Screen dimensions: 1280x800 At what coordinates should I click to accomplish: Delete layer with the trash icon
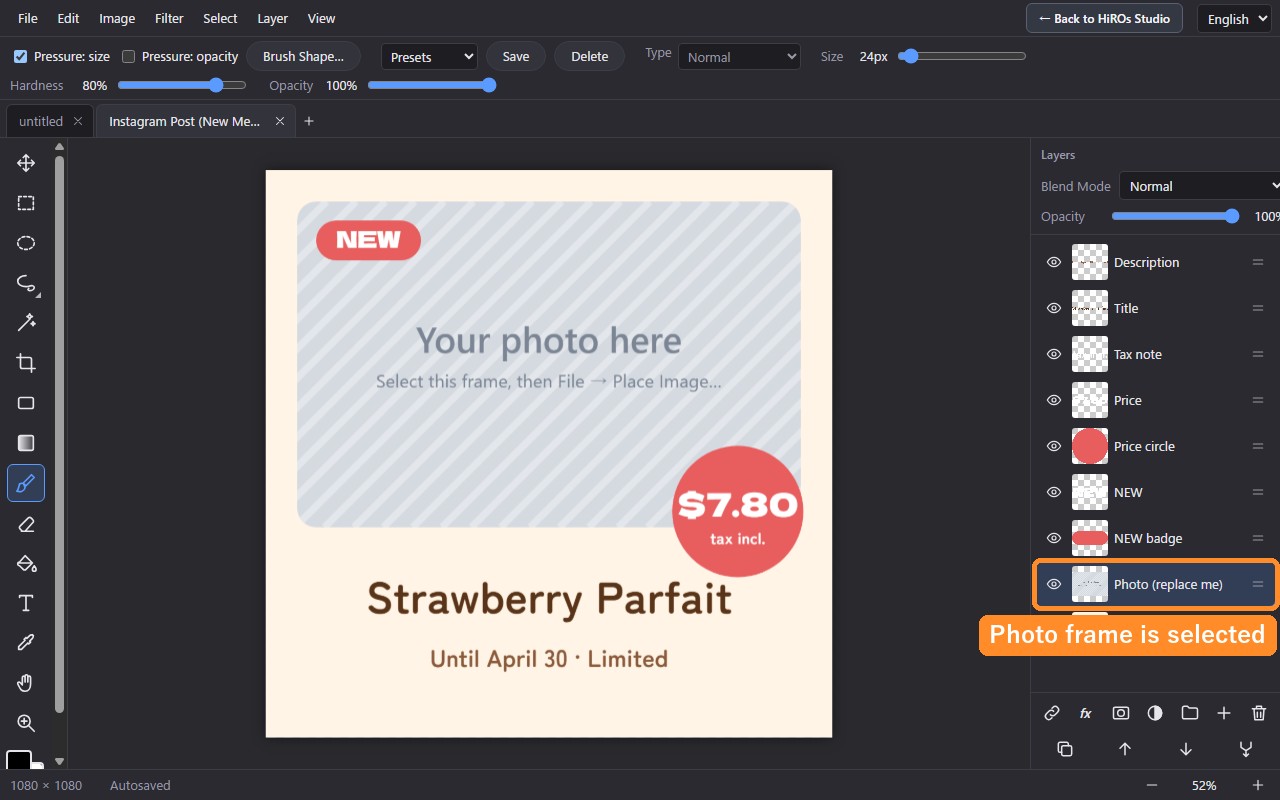pyautogui.click(x=1259, y=713)
